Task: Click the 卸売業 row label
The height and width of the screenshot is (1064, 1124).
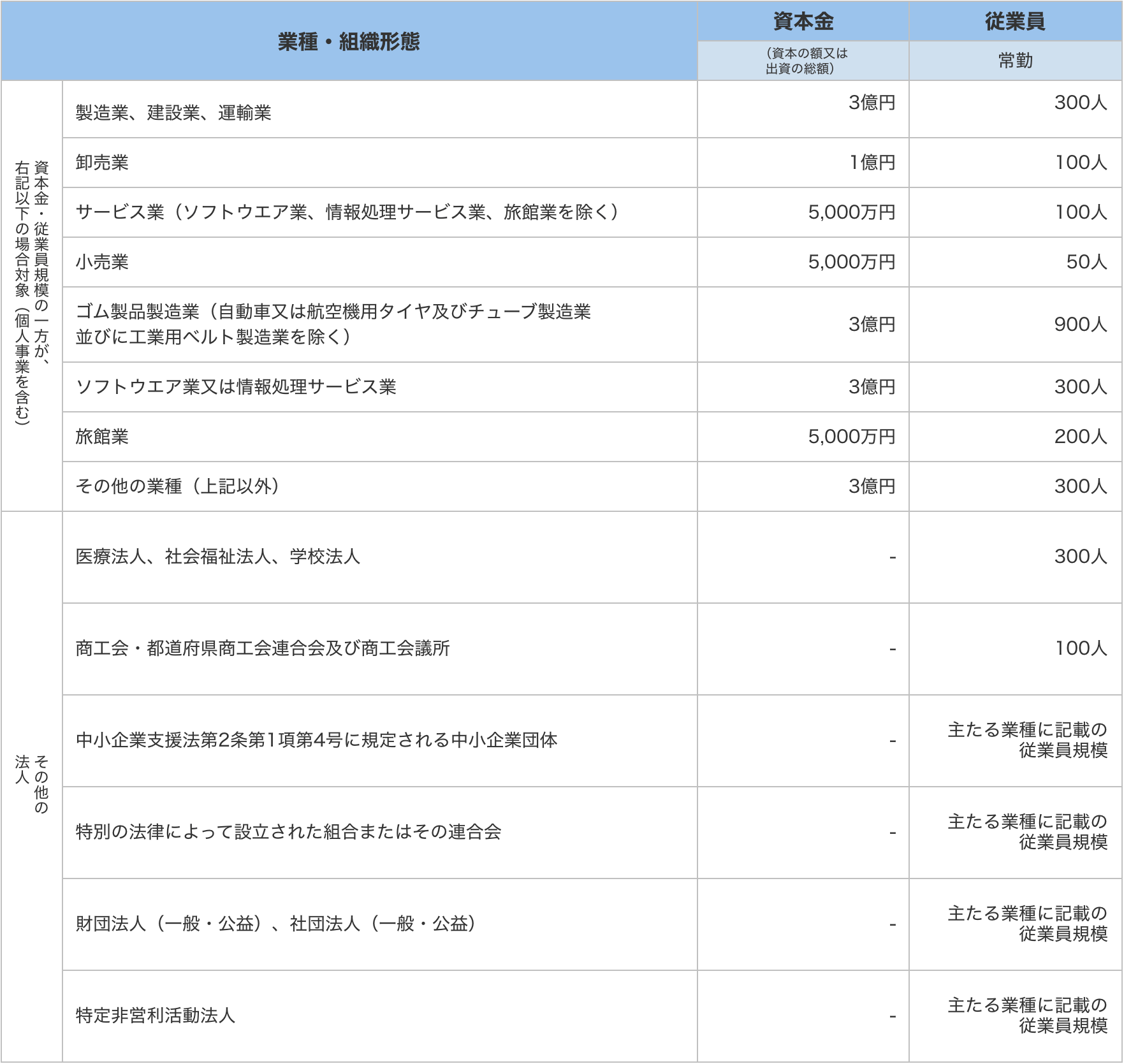Action: [x=102, y=163]
